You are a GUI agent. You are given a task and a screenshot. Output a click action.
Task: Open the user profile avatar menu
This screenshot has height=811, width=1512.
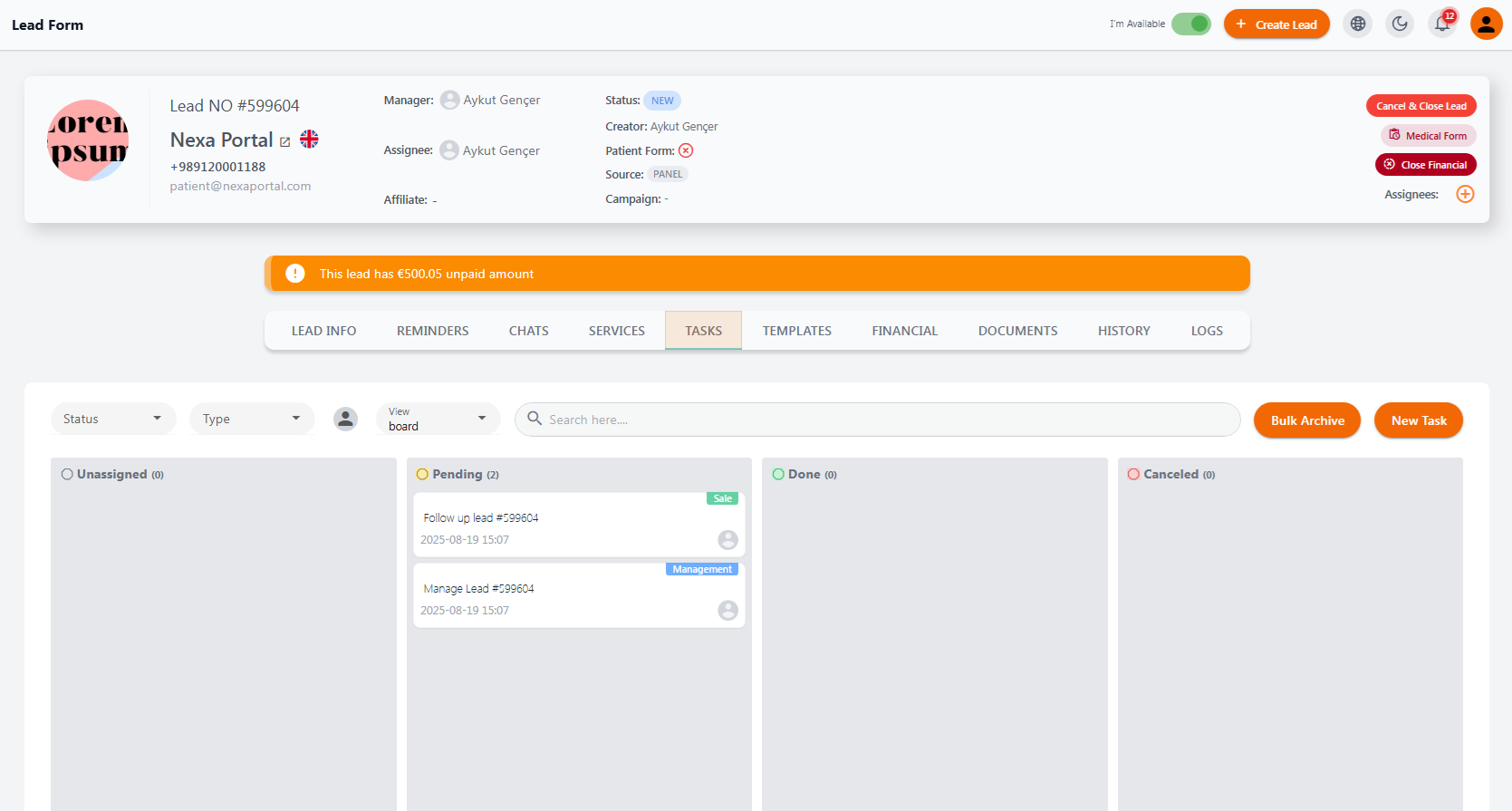(1487, 24)
